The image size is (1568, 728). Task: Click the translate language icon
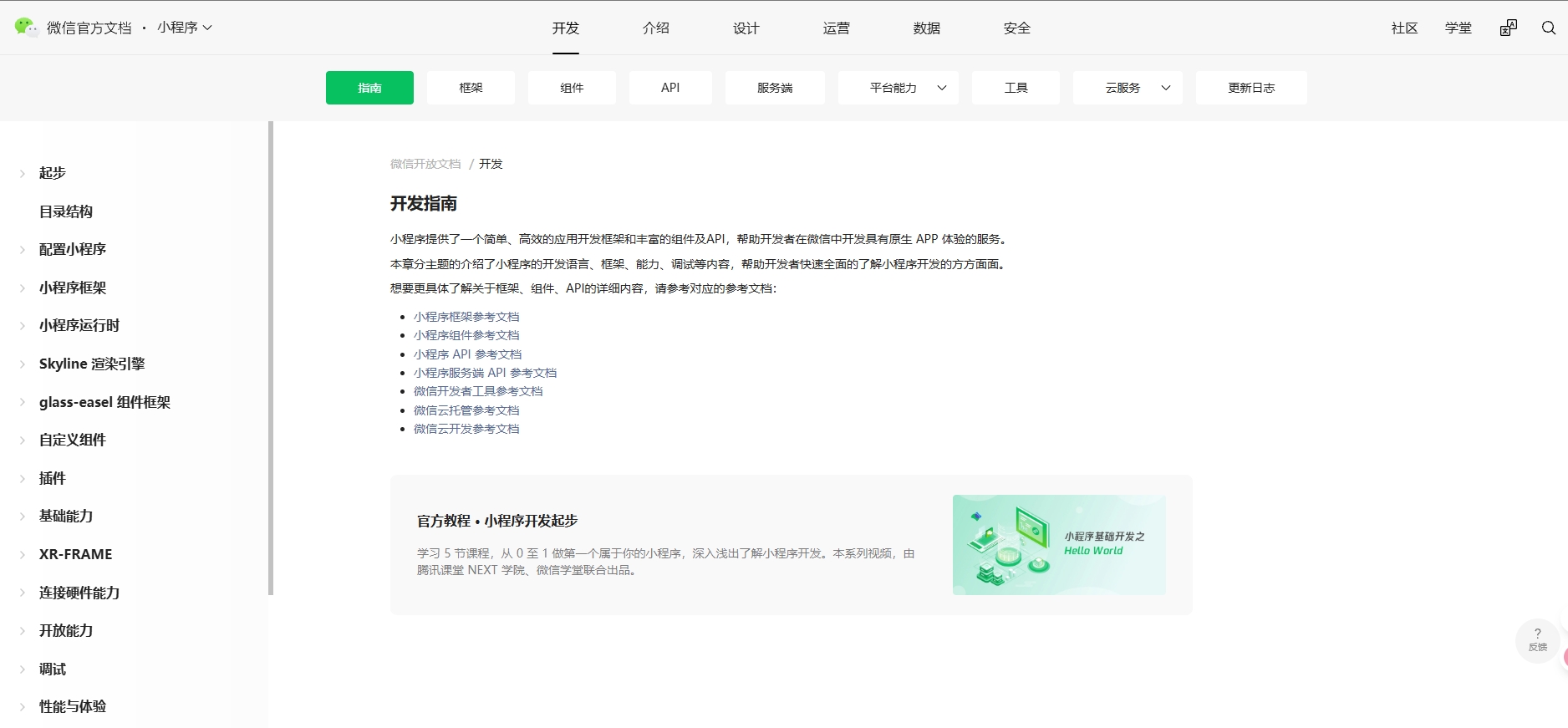[x=1508, y=28]
